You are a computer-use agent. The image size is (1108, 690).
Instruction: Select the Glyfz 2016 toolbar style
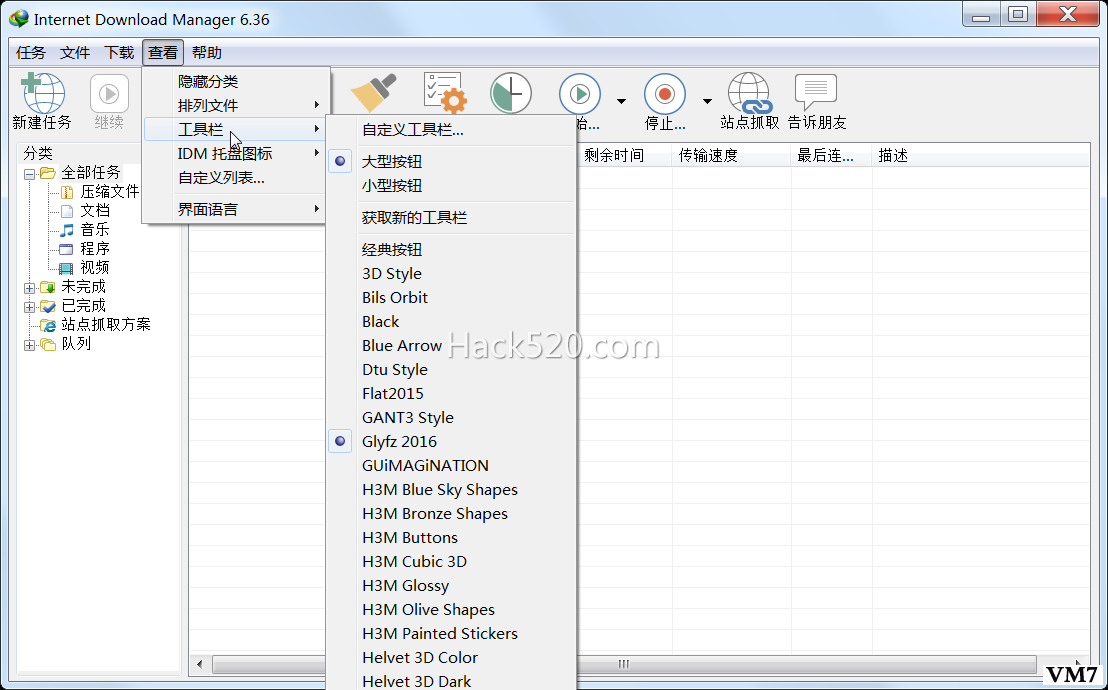tap(399, 442)
